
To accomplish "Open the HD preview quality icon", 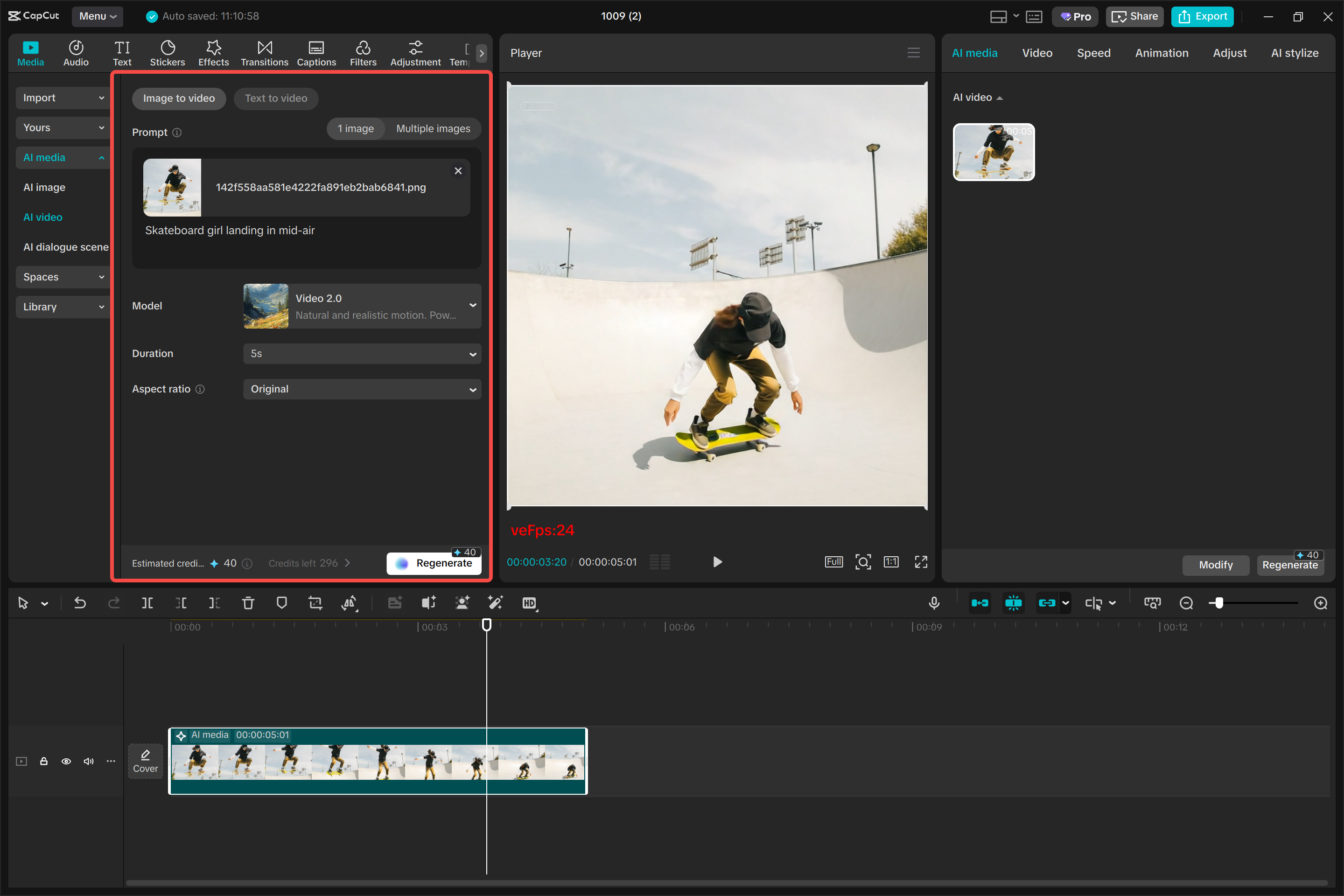I will pyautogui.click(x=530, y=603).
